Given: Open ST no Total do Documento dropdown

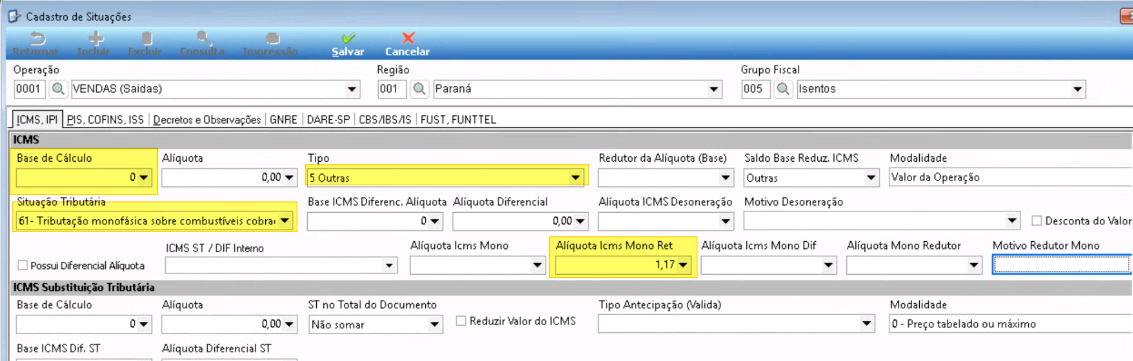Looking at the screenshot, I should point(434,324).
